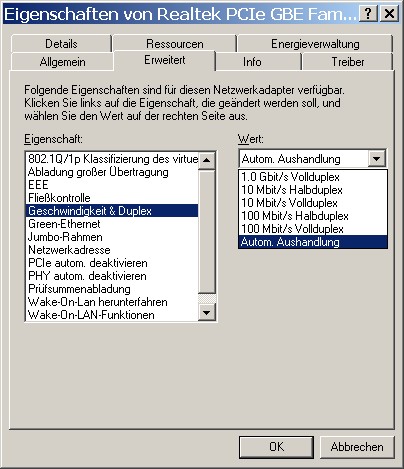This screenshot has height=469, width=404.
Task: Select the Netzwerkadresse property
Action: click(112, 250)
